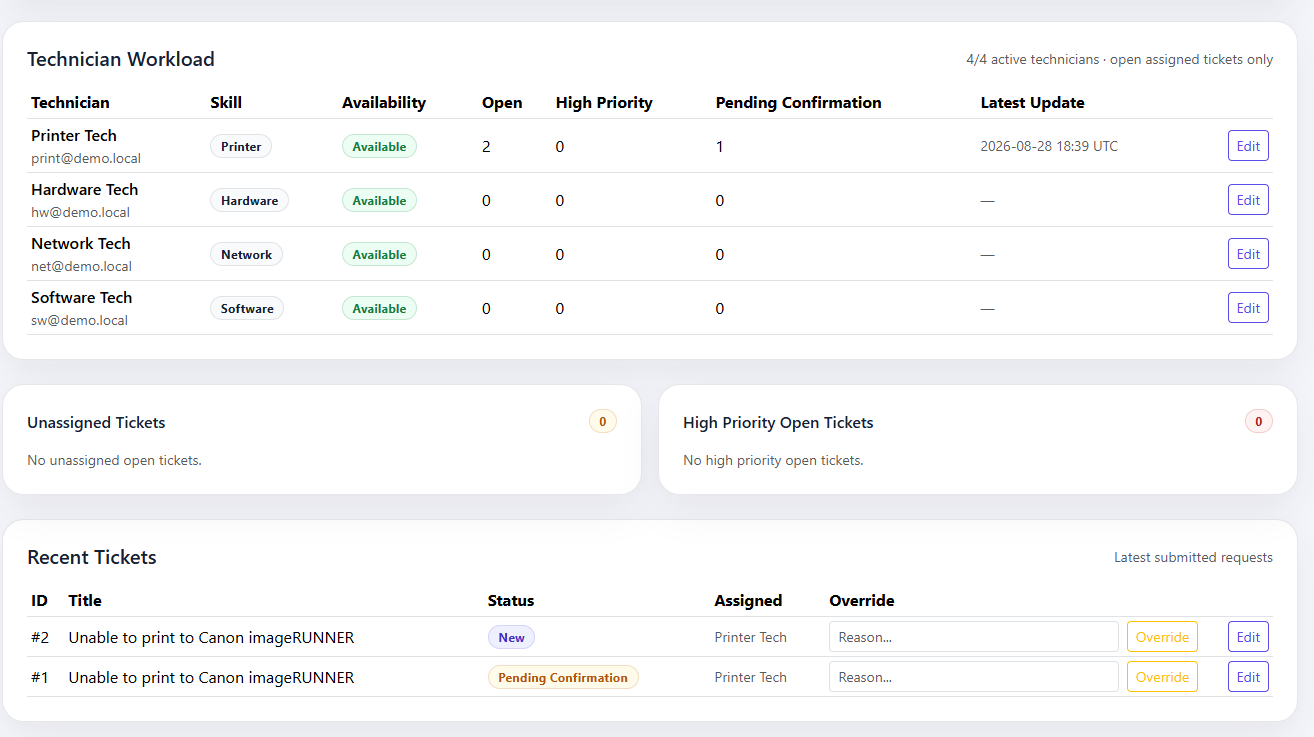This screenshot has width=1314, height=737.
Task: Click the Printer skill badge
Action: tap(241, 146)
